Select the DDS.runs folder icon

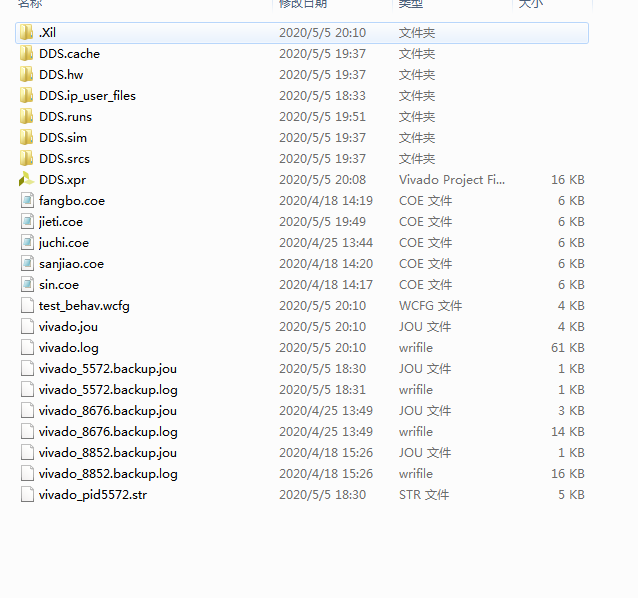click(x=26, y=117)
